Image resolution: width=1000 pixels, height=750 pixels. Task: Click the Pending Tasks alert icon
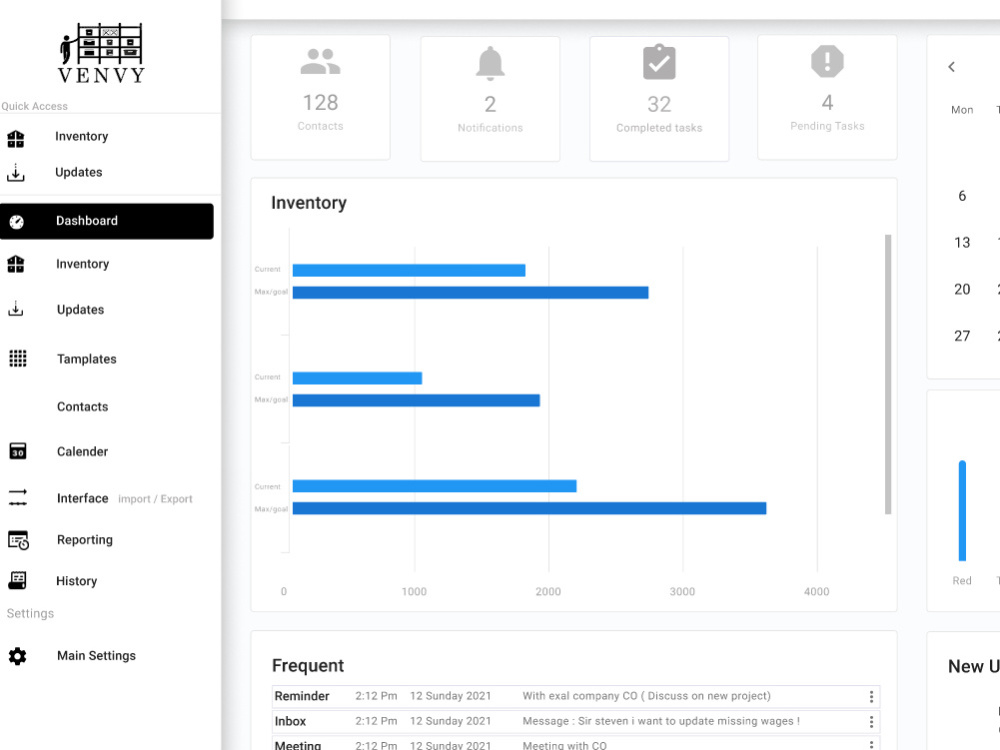[x=827, y=61]
